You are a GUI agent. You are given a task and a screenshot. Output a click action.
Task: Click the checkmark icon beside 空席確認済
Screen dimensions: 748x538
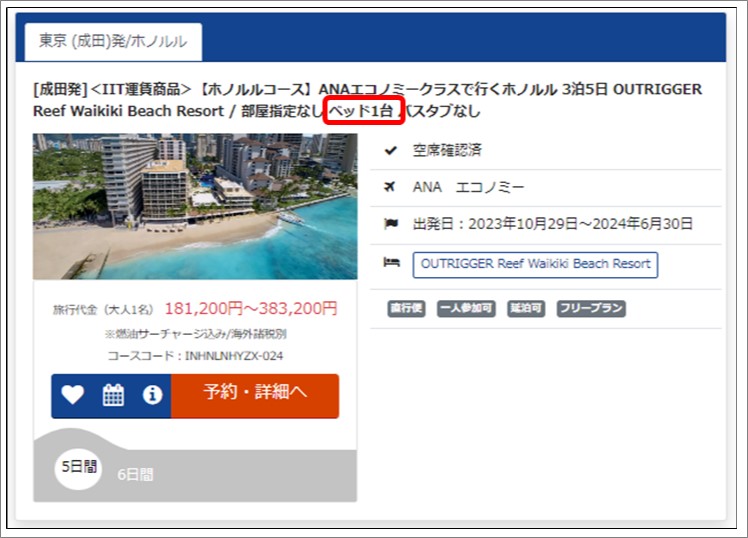[x=391, y=151]
